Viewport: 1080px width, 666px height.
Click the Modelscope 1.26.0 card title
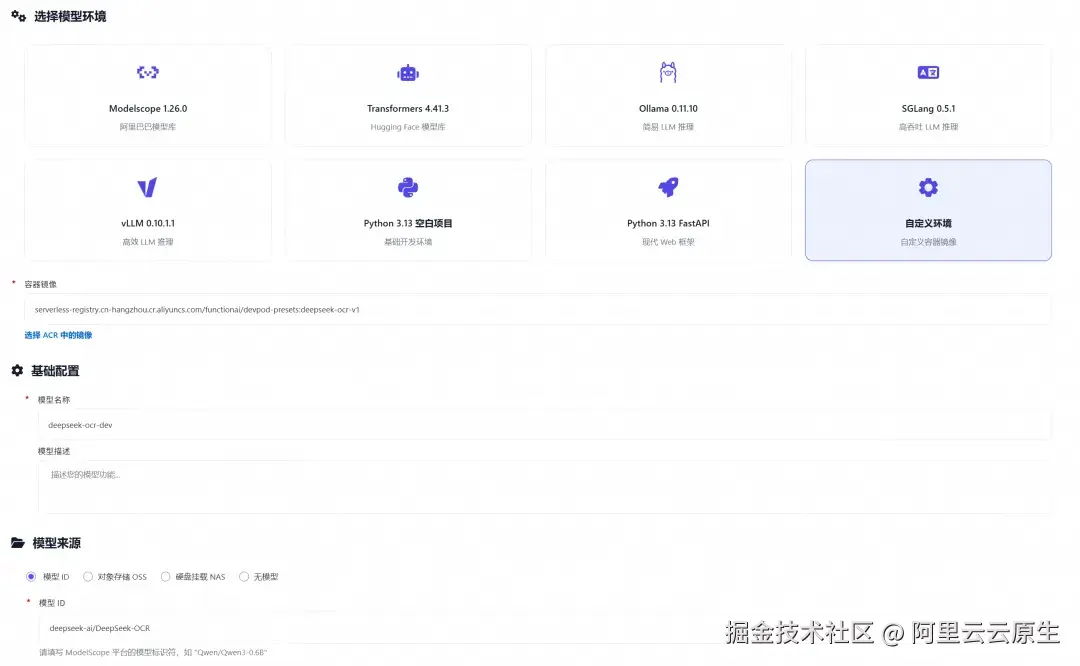(147, 109)
